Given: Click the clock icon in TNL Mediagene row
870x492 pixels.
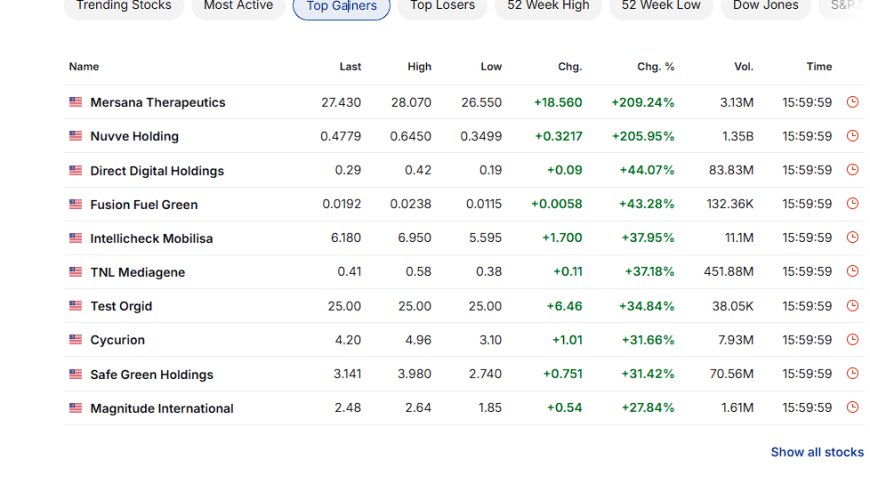Looking at the screenshot, I should click(852, 271).
